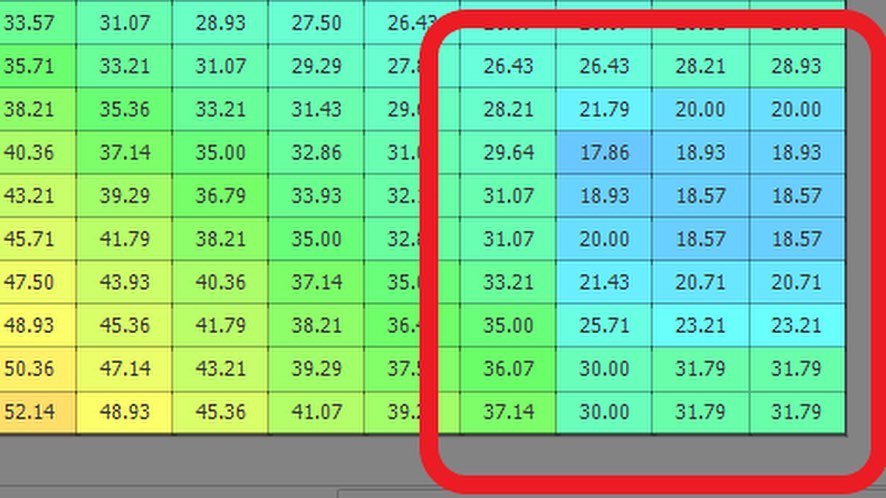
Task: Select the cell containing 47.14
Action: tap(125, 369)
